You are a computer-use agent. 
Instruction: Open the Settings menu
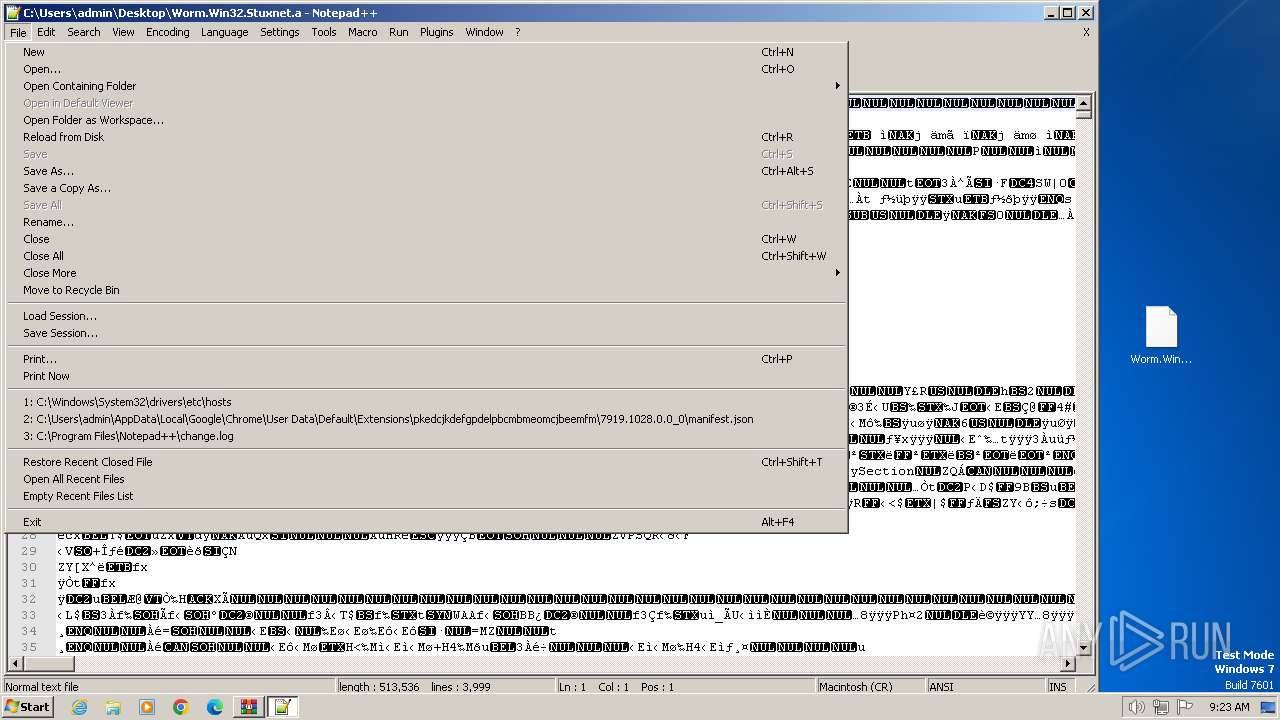[280, 32]
